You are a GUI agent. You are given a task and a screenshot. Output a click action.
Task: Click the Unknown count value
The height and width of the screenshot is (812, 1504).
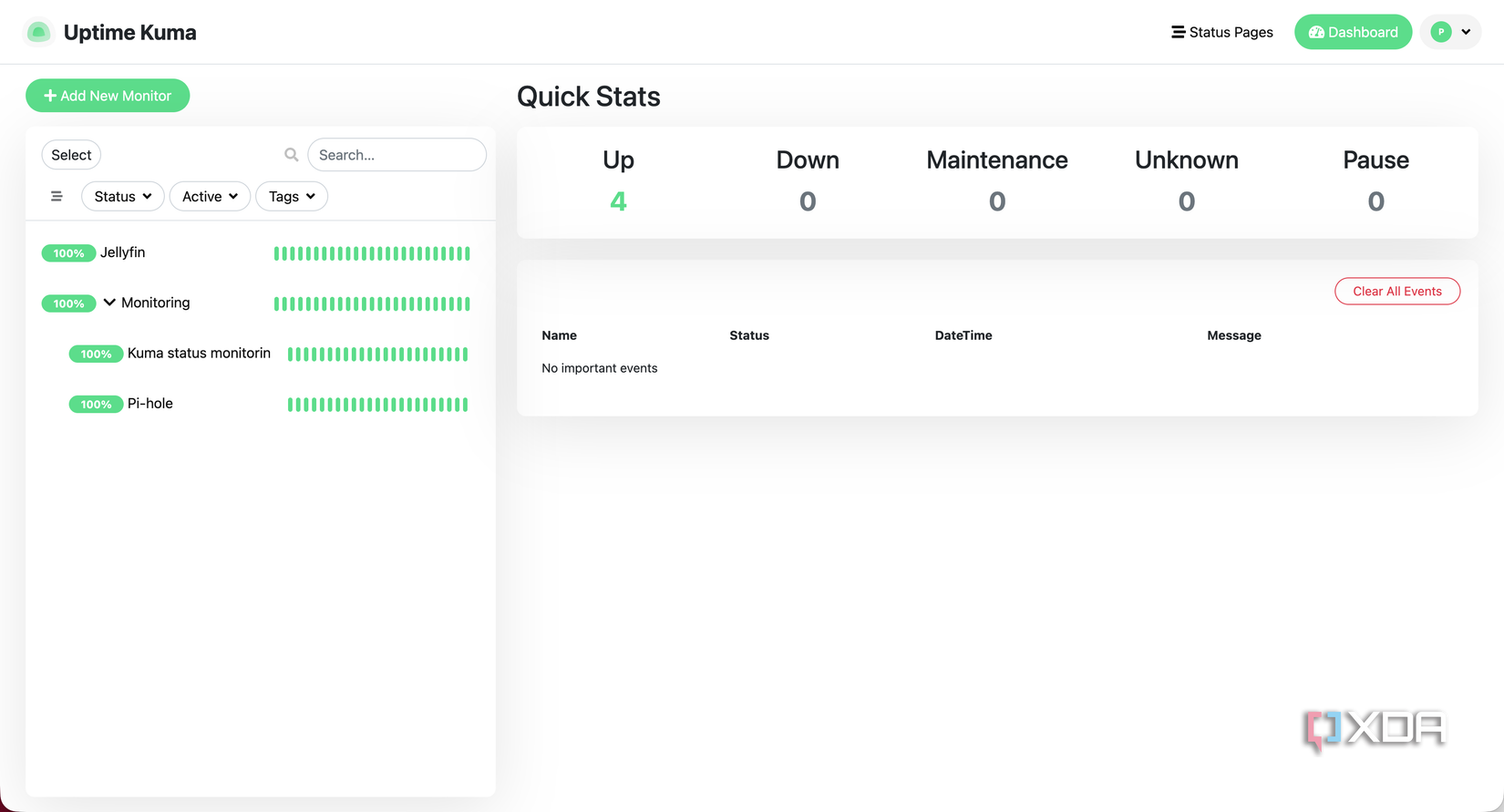click(x=1187, y=201)
